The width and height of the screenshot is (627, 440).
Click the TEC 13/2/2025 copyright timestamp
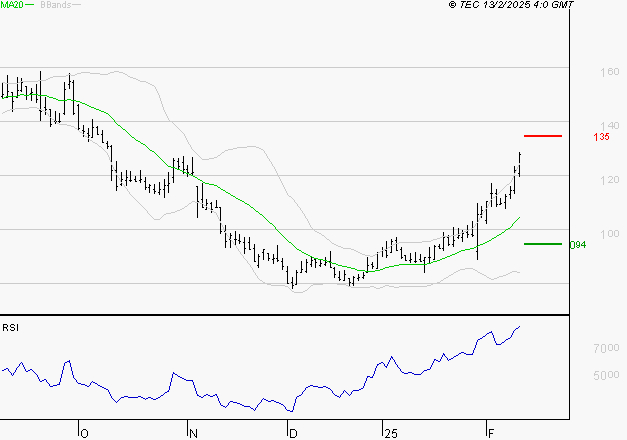coord(511,5)
